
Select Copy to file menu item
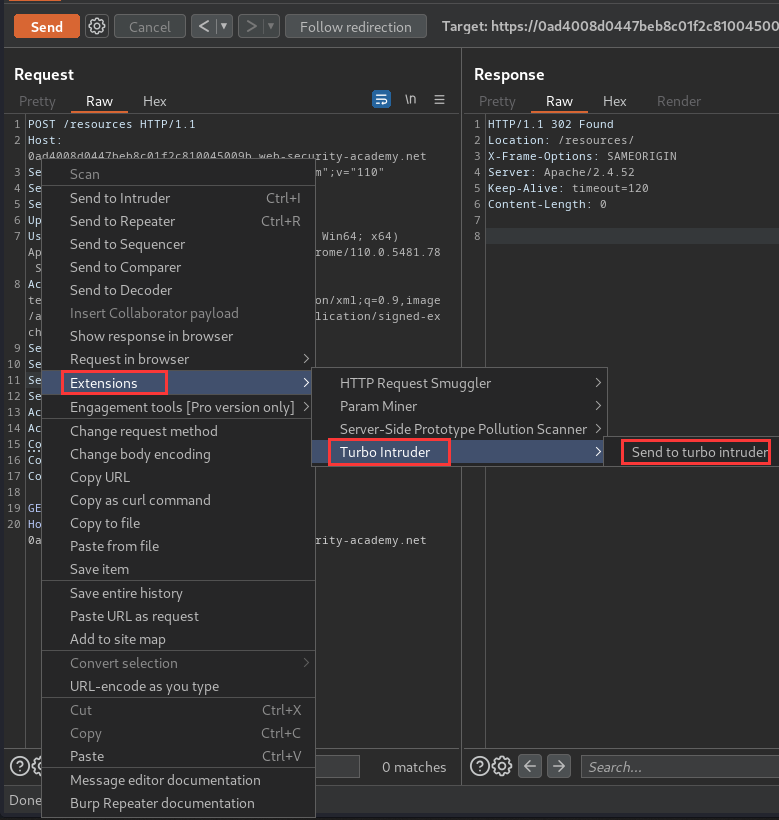click(178, 523)
